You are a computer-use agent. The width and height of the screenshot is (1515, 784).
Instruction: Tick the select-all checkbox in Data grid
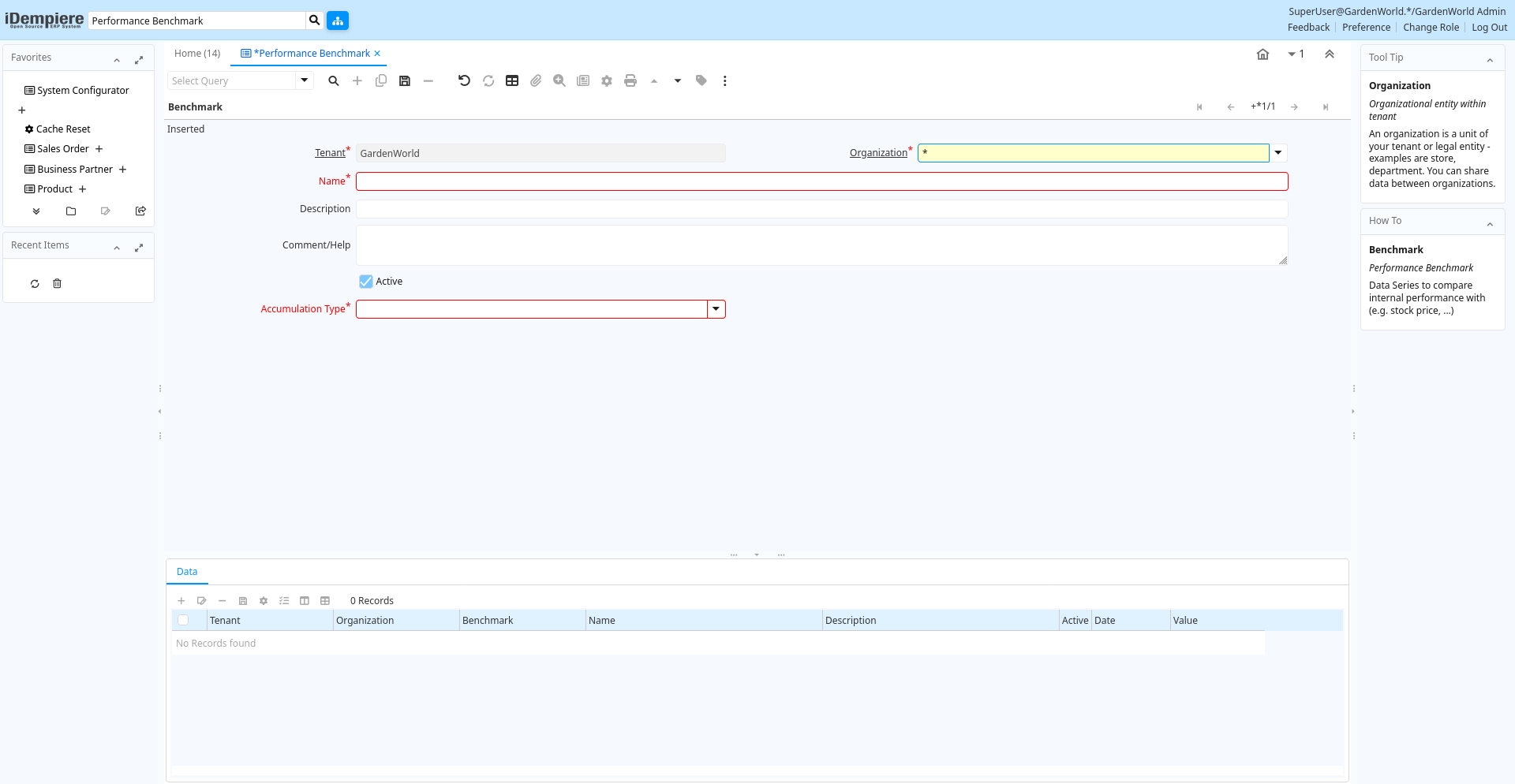point(183,620)
